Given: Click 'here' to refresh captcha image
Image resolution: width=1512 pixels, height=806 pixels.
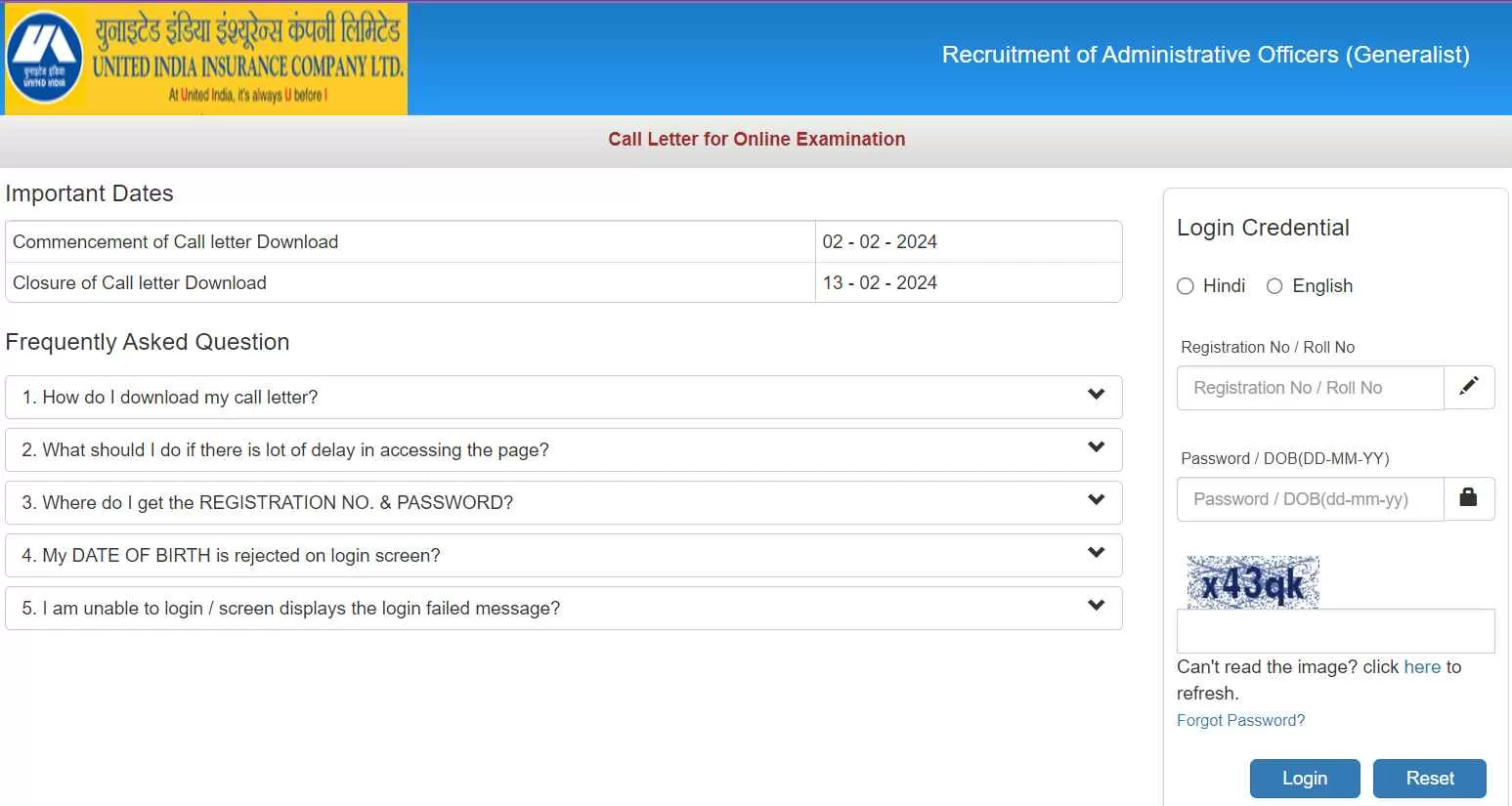Looking at the screenshot, I should 1422,667.
